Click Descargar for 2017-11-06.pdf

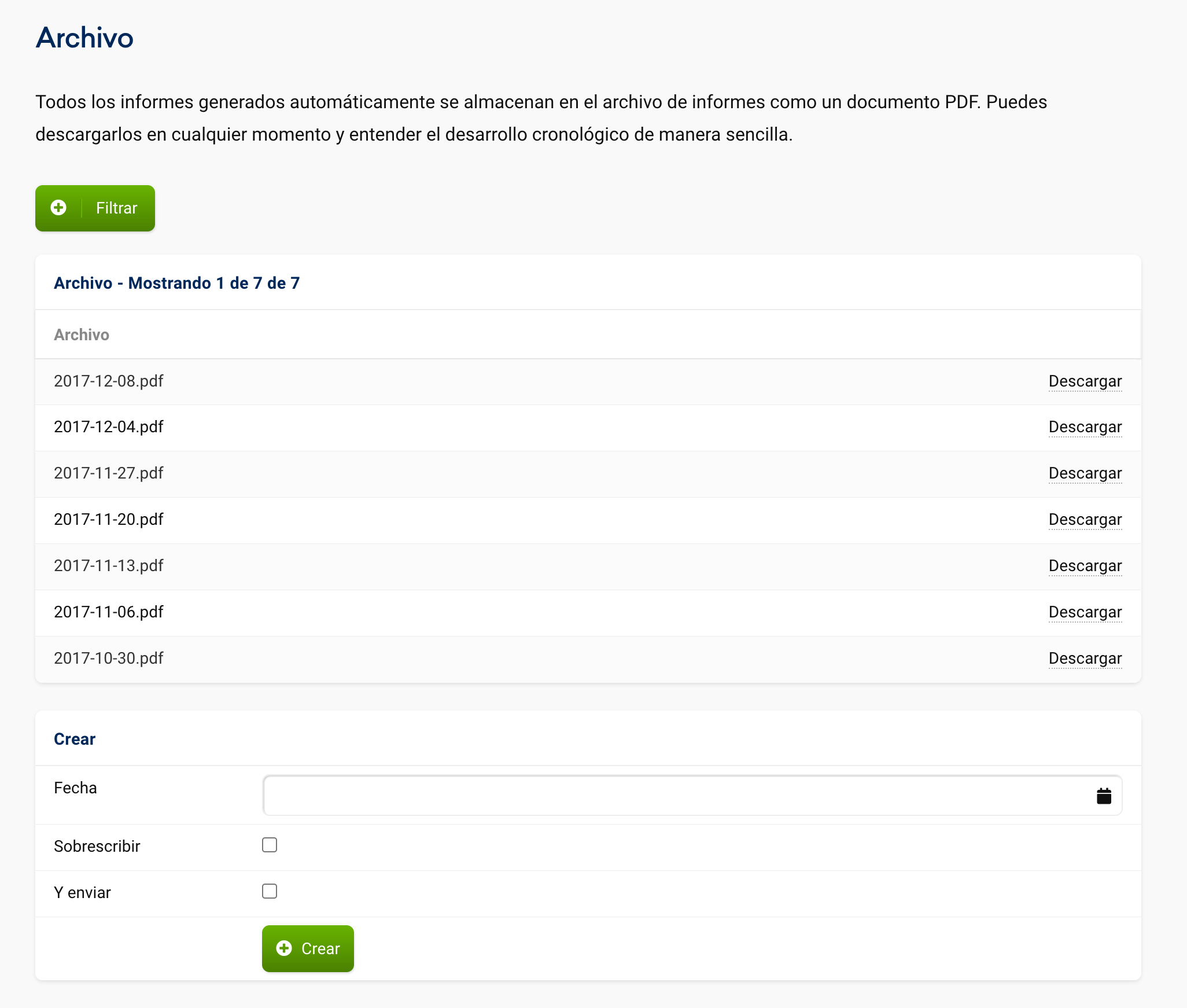(x=1085, y=612)
